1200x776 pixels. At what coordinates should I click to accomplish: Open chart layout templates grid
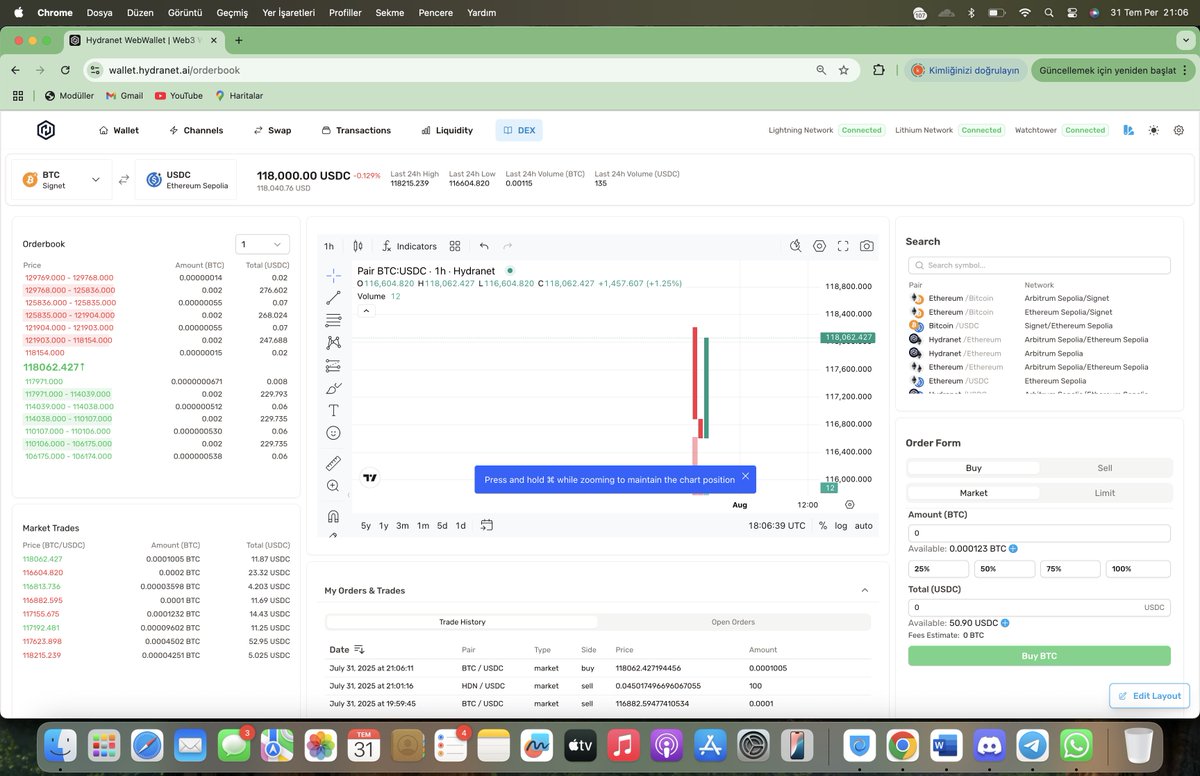(455, 246)
